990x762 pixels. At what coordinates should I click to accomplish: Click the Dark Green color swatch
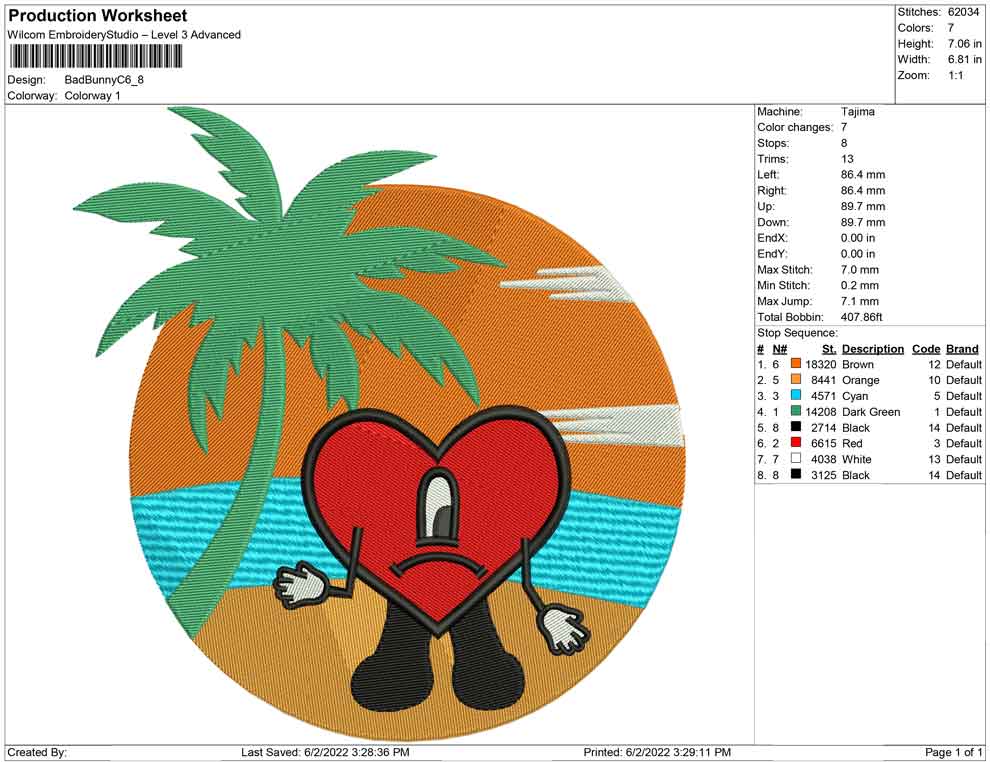(x=796, y=411)
